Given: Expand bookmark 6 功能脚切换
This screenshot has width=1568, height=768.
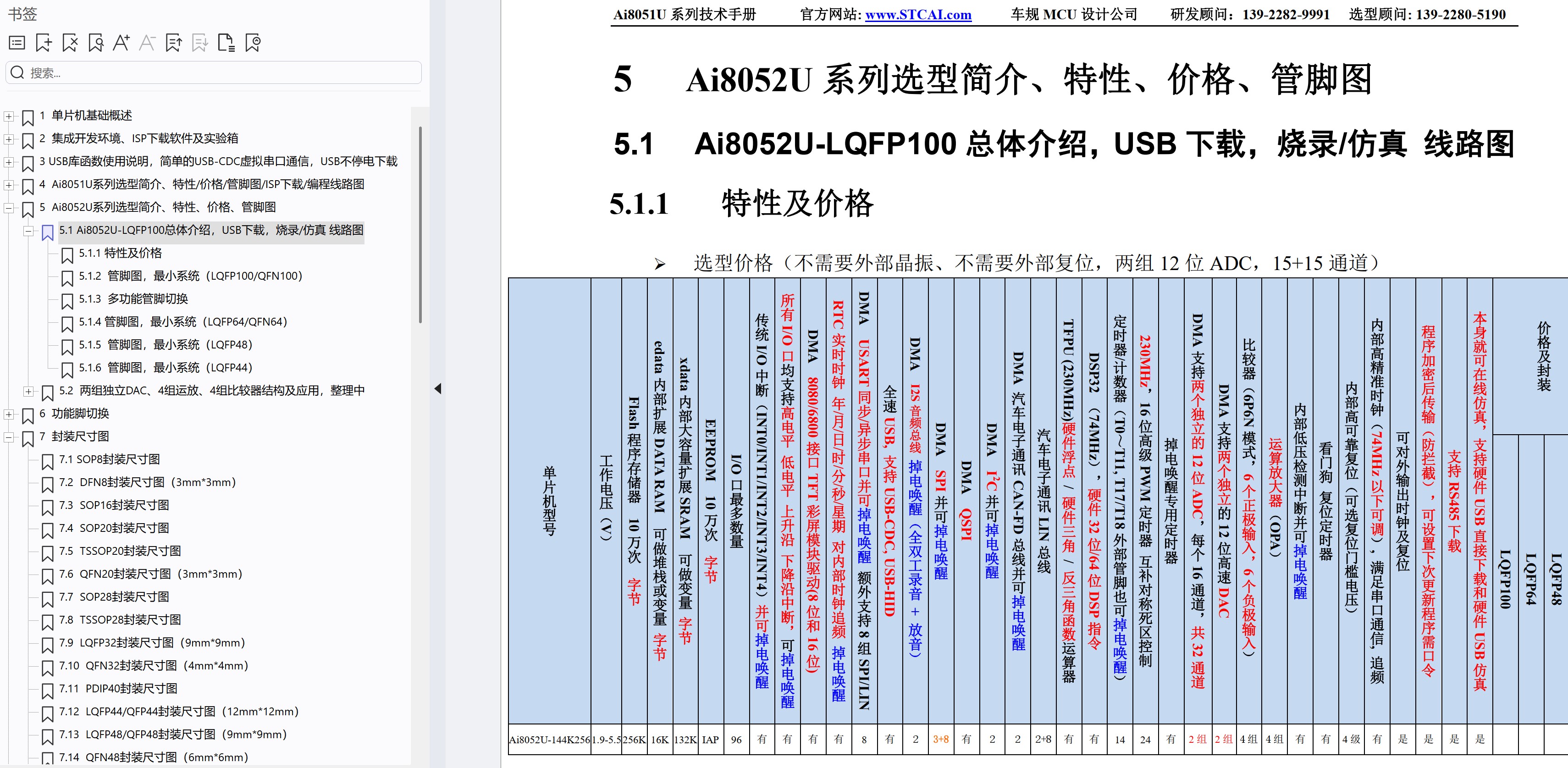Looking at the screenshot, I should coord(9,414).
